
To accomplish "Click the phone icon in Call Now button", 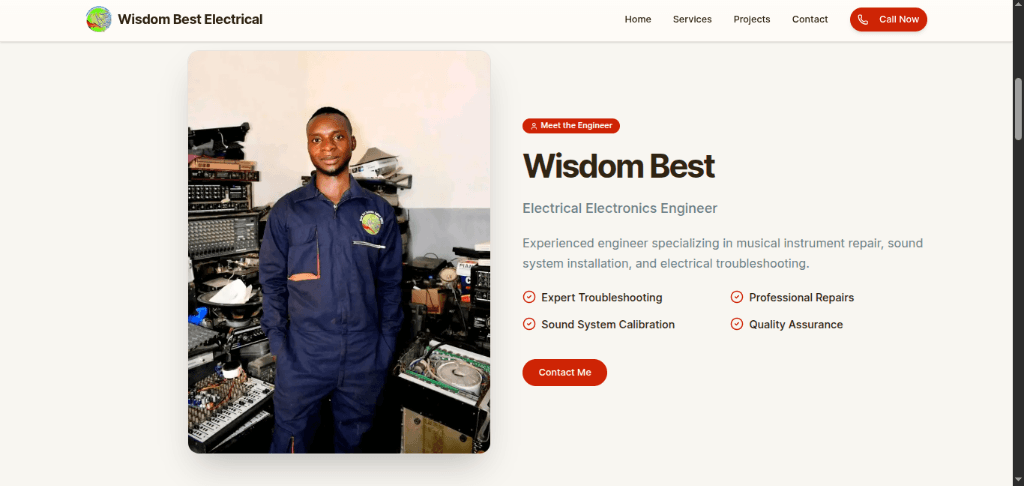I will click(x=863, y=20).
